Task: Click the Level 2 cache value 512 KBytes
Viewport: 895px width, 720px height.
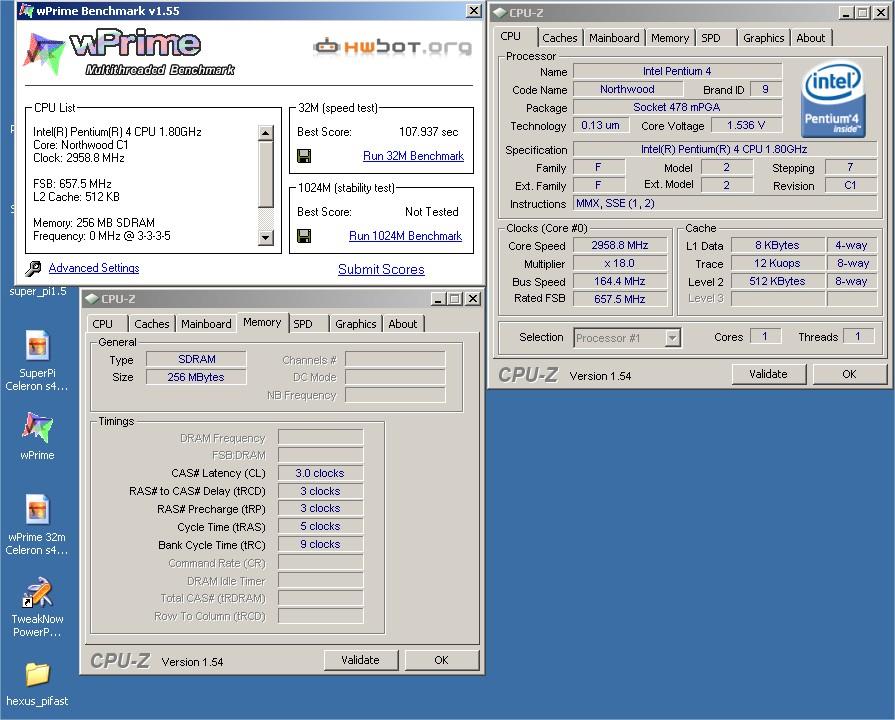Action: pos(777,281)
